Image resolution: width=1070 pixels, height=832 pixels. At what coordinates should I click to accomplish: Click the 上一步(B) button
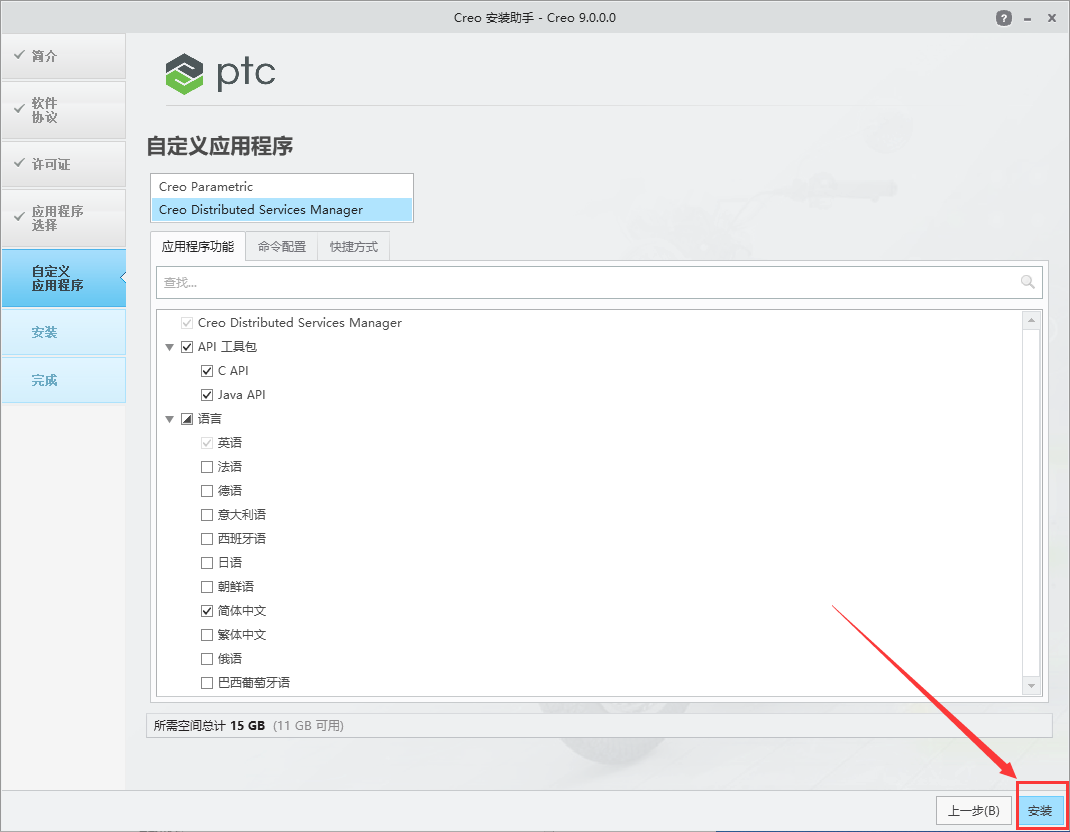tap(974, 810)
